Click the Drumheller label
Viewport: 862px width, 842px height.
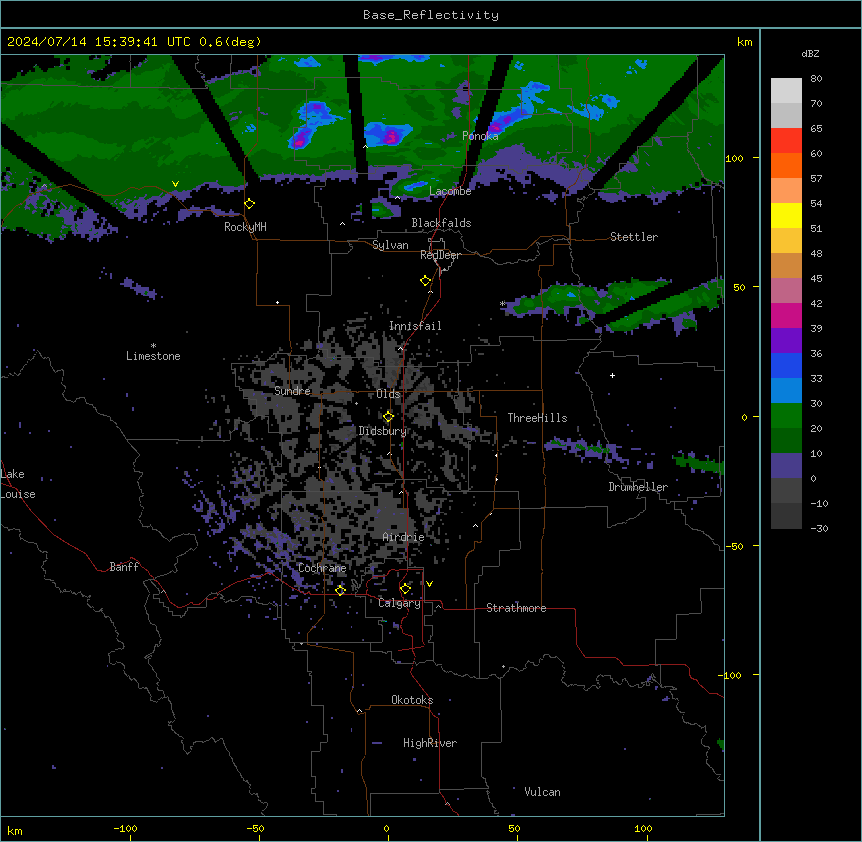(x=638, y=487)
